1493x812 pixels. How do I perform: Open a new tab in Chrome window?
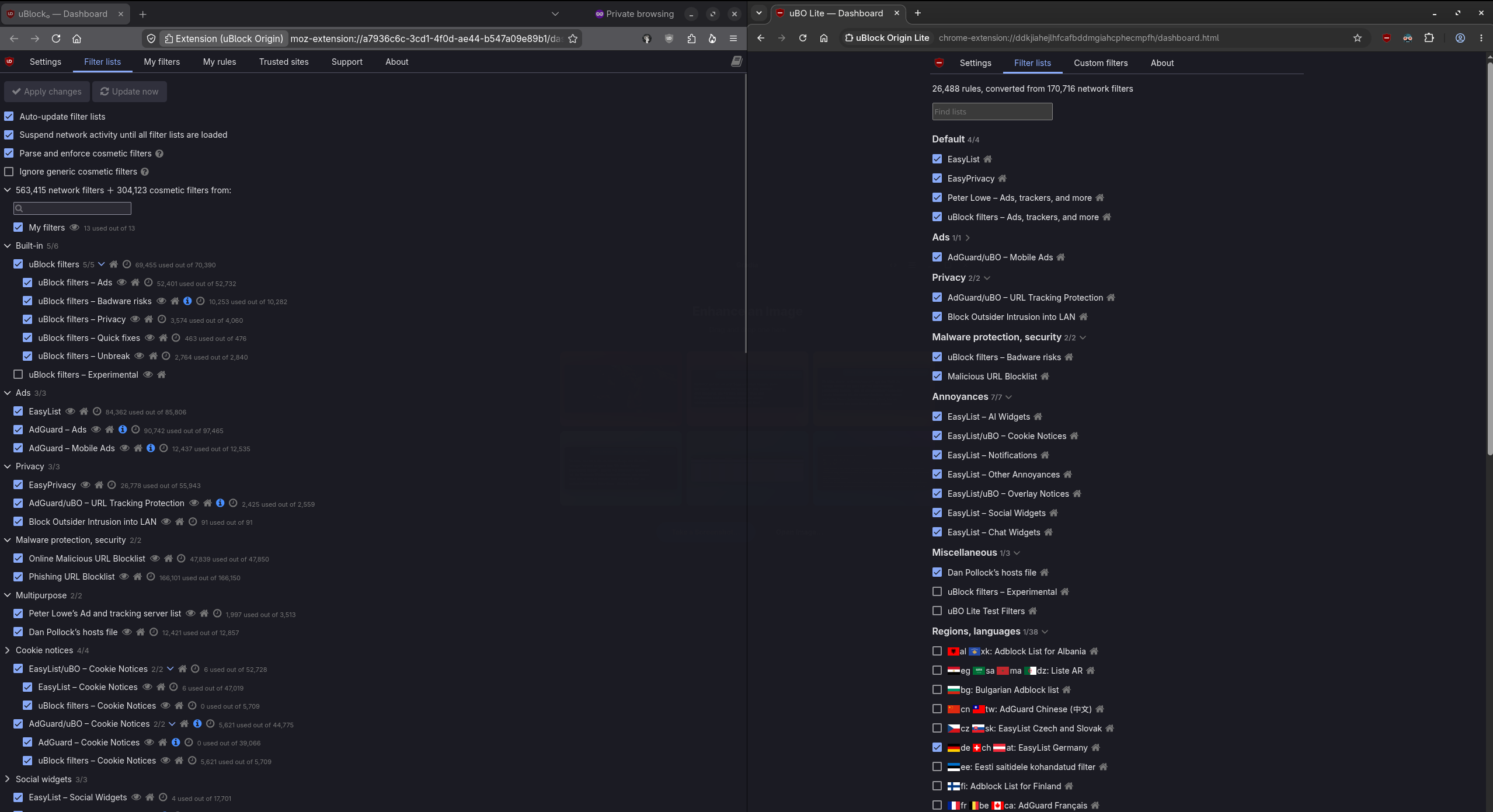click(x=917, y=13)
